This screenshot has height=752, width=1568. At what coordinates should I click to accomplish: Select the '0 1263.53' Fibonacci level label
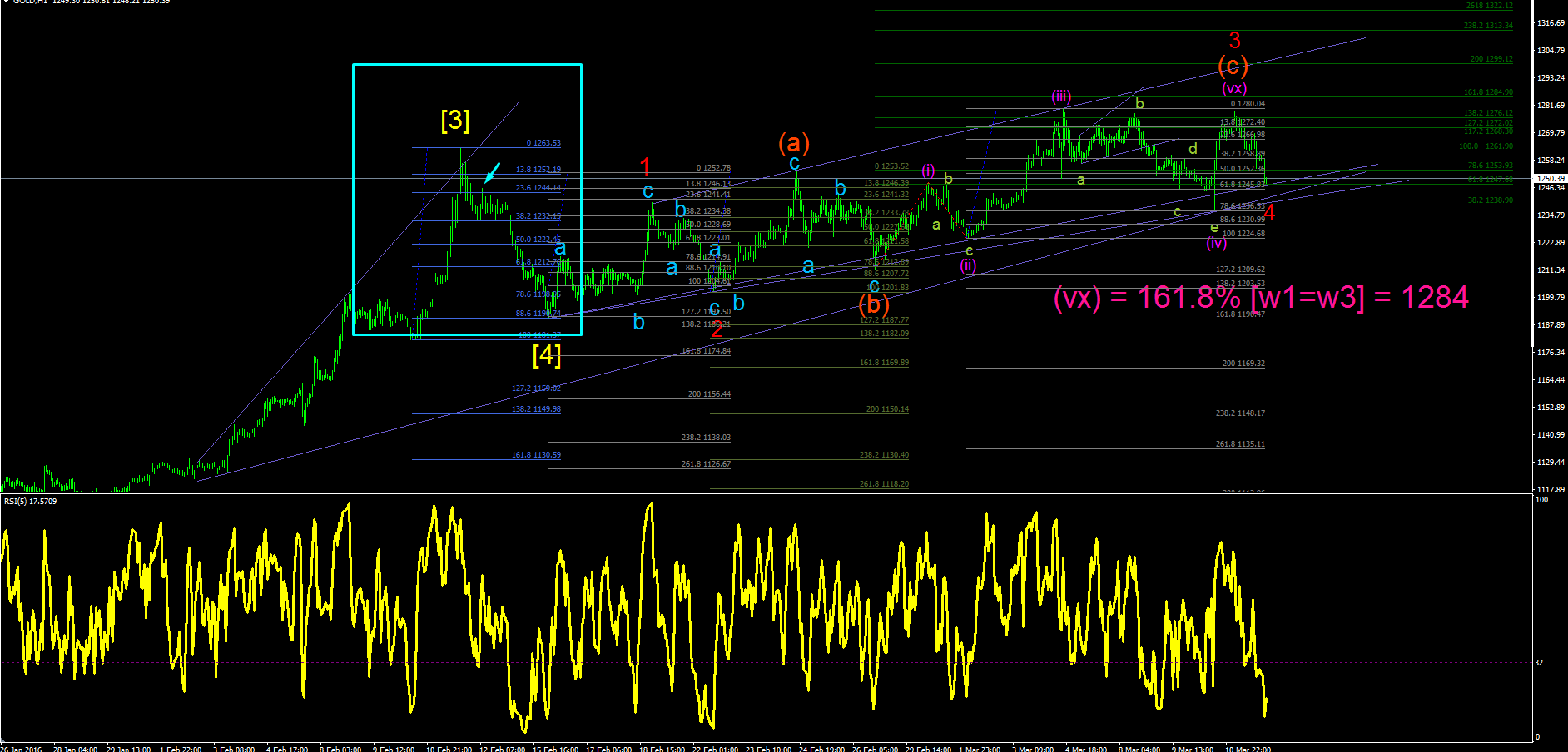[543, 143]
